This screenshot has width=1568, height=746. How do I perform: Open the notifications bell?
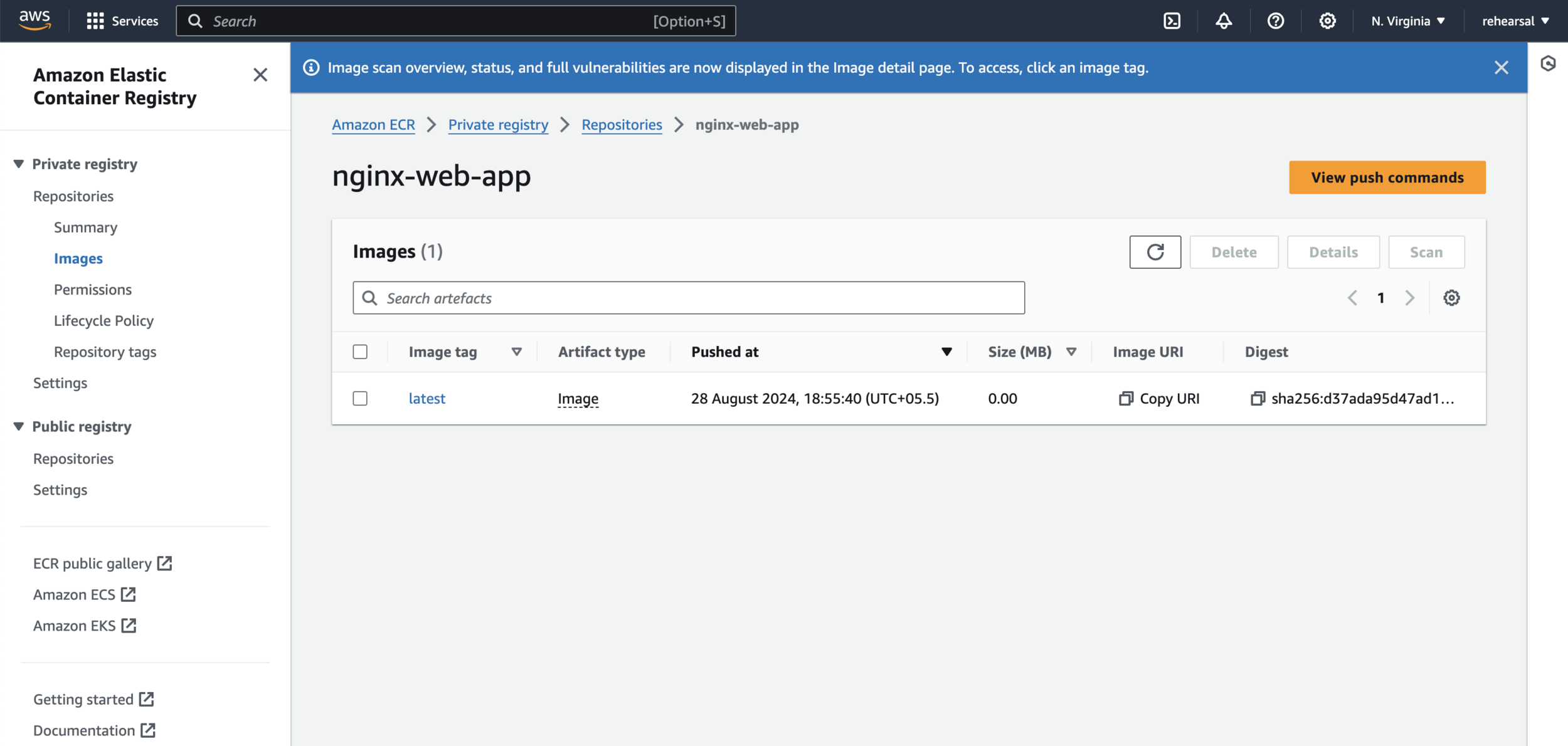point(1223,21)
